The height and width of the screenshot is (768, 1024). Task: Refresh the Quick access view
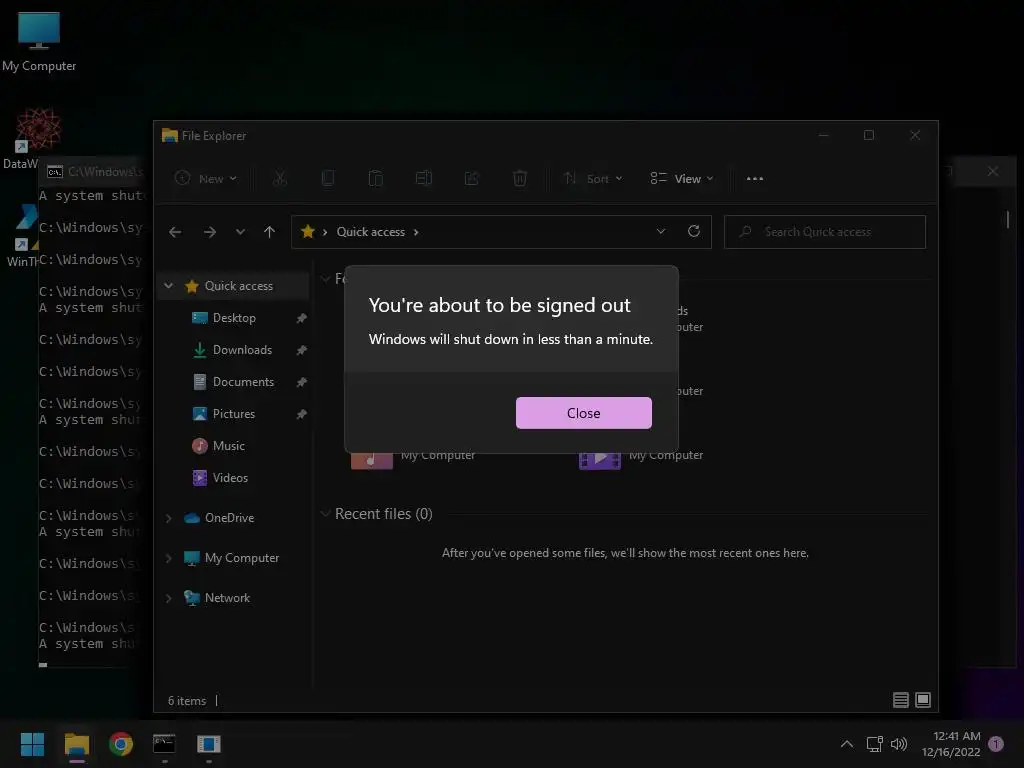tap(694, 231)
